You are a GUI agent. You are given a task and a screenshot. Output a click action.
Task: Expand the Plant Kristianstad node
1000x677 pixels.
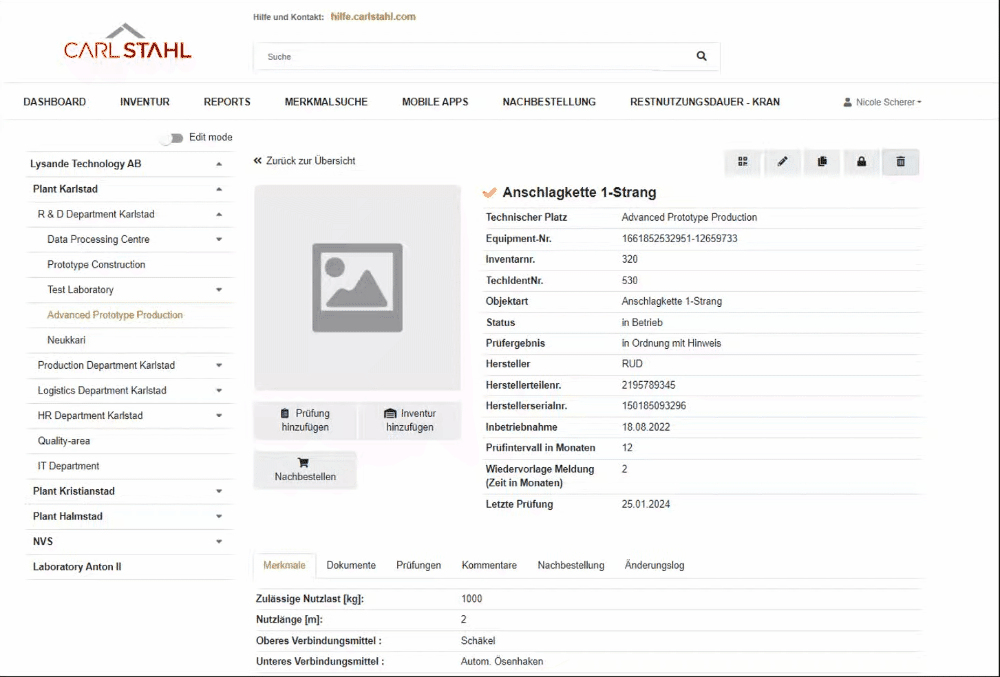pos(219,492)
